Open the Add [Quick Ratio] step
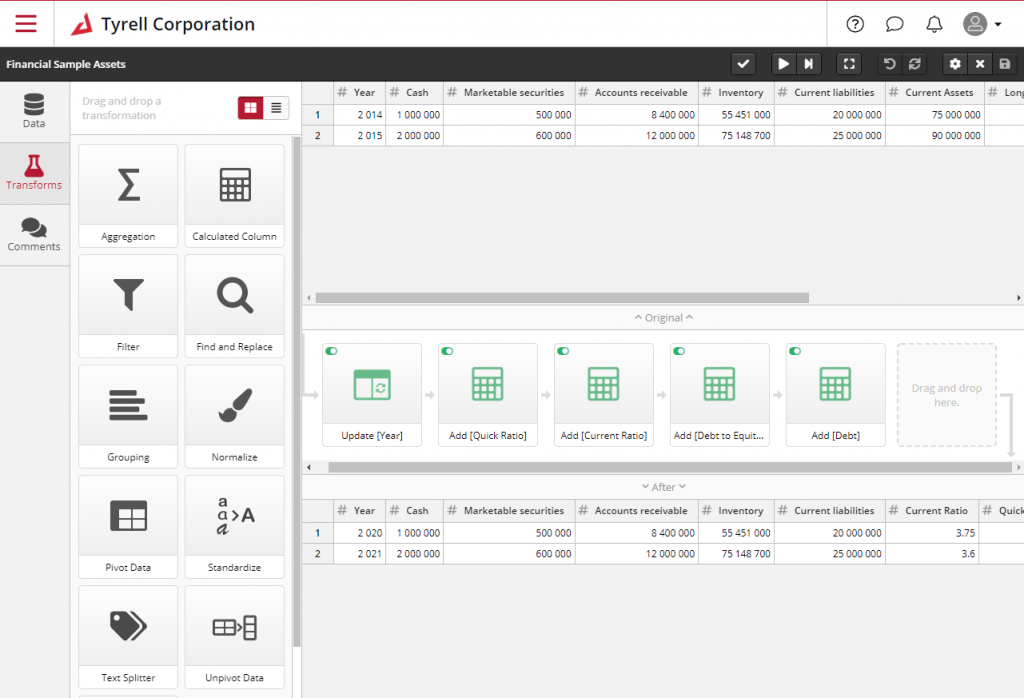Image resolution: width=1024 pixels, height=698 pixels. point(488,395)
